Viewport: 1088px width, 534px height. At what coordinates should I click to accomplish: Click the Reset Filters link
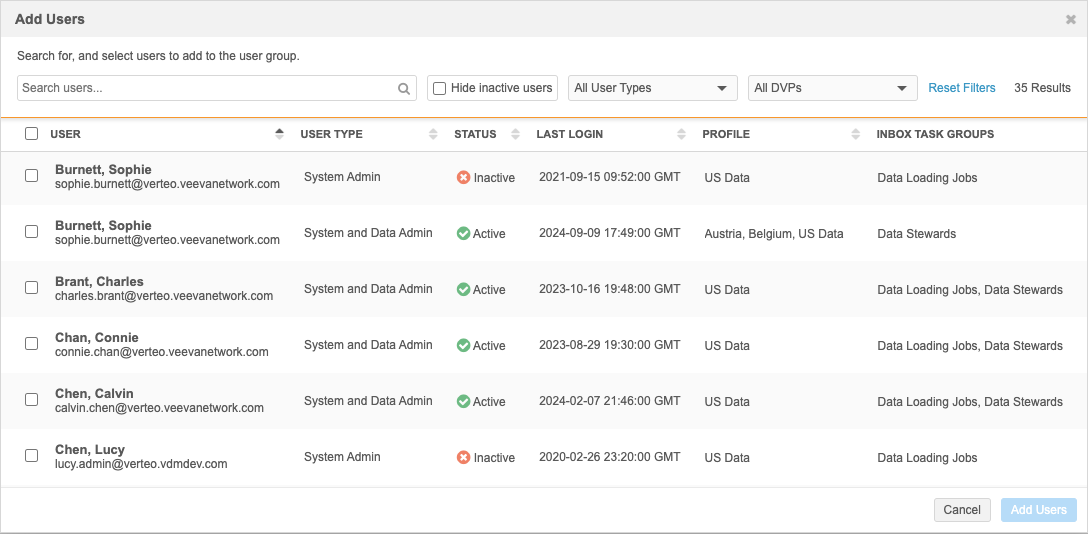961,88
